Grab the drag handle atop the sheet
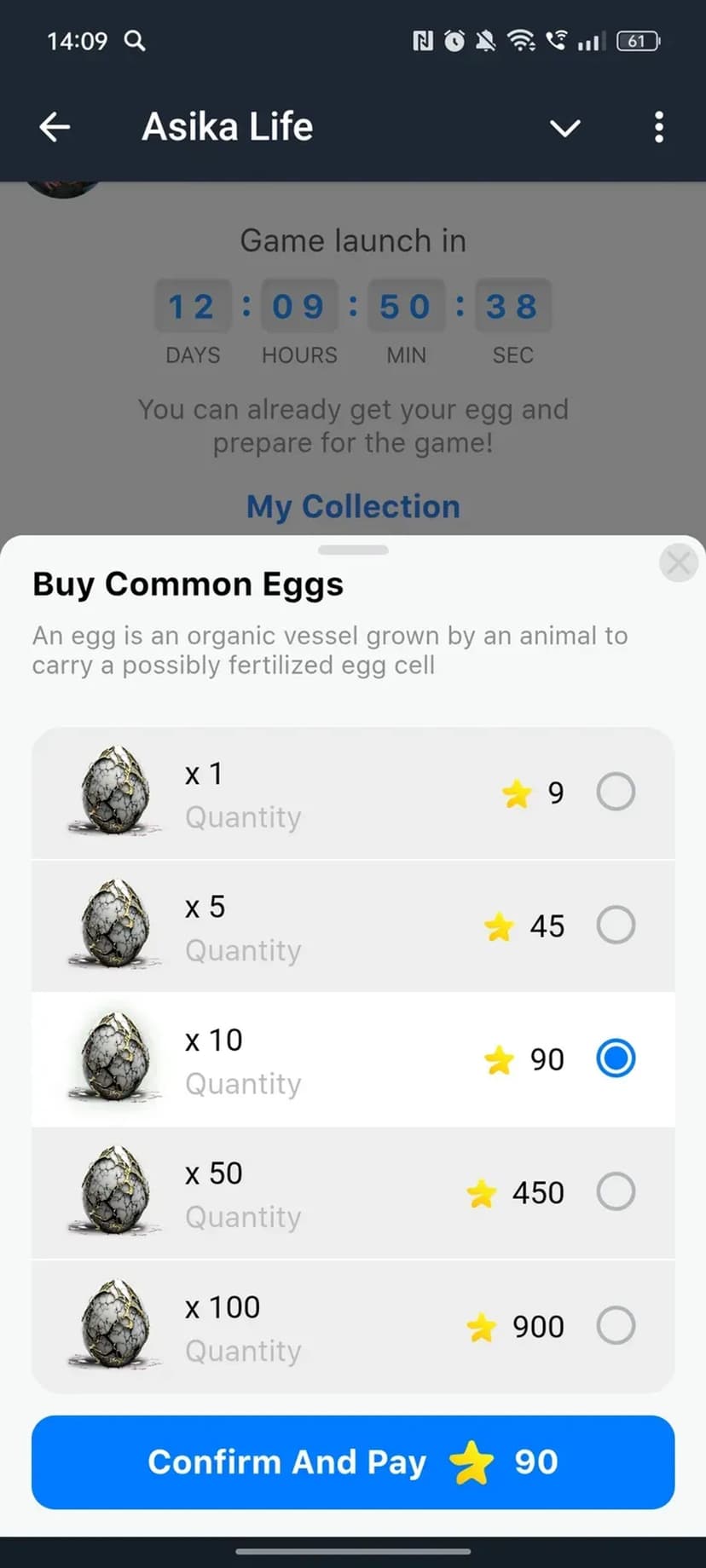 [x=353, y=550]
